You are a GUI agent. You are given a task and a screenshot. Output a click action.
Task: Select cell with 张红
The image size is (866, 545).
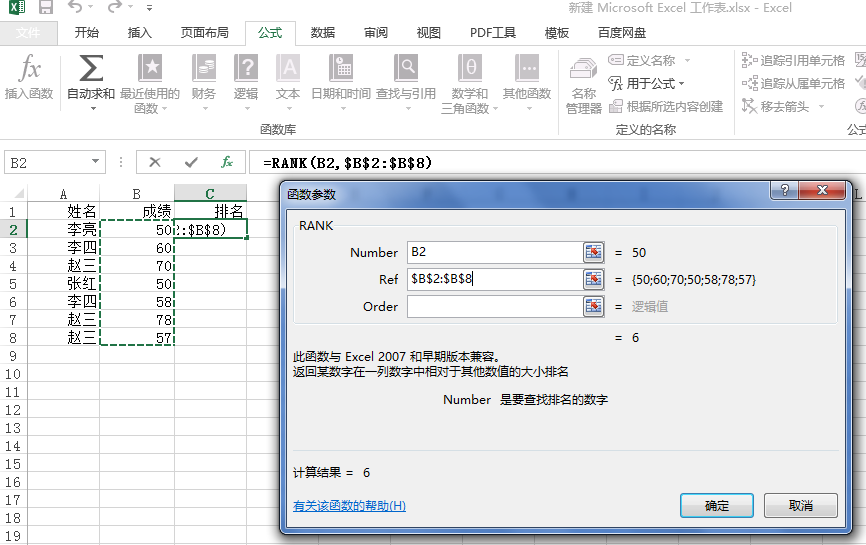click(64, 283)
